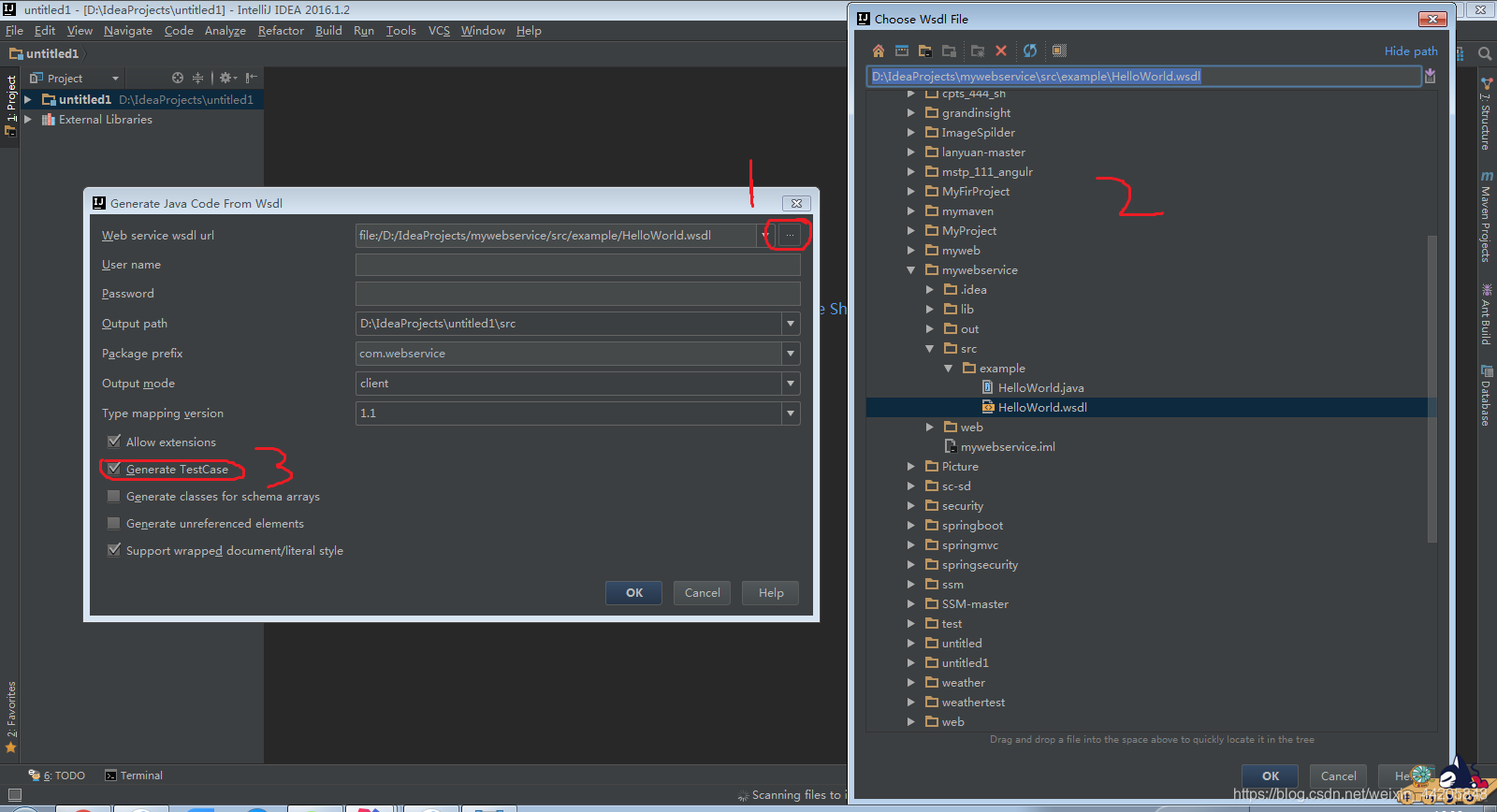Open the Structure side tool window
This screenshot has width=1497, height=812.
pos(1486,115)
